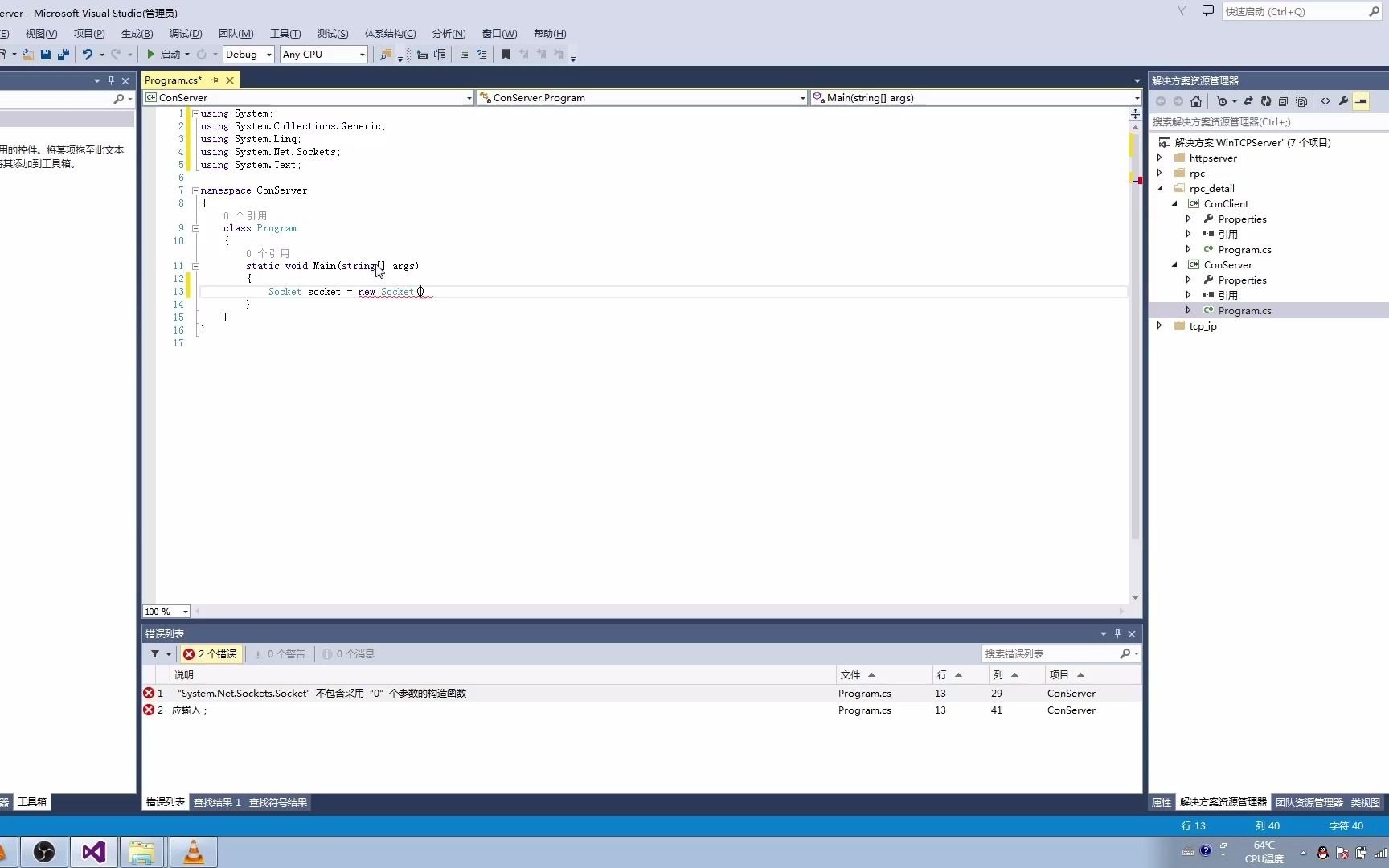Viewport: 1389px width, 868px height.
Task: Collapse the rpc_detail folder
Action: coord(1159,189)
